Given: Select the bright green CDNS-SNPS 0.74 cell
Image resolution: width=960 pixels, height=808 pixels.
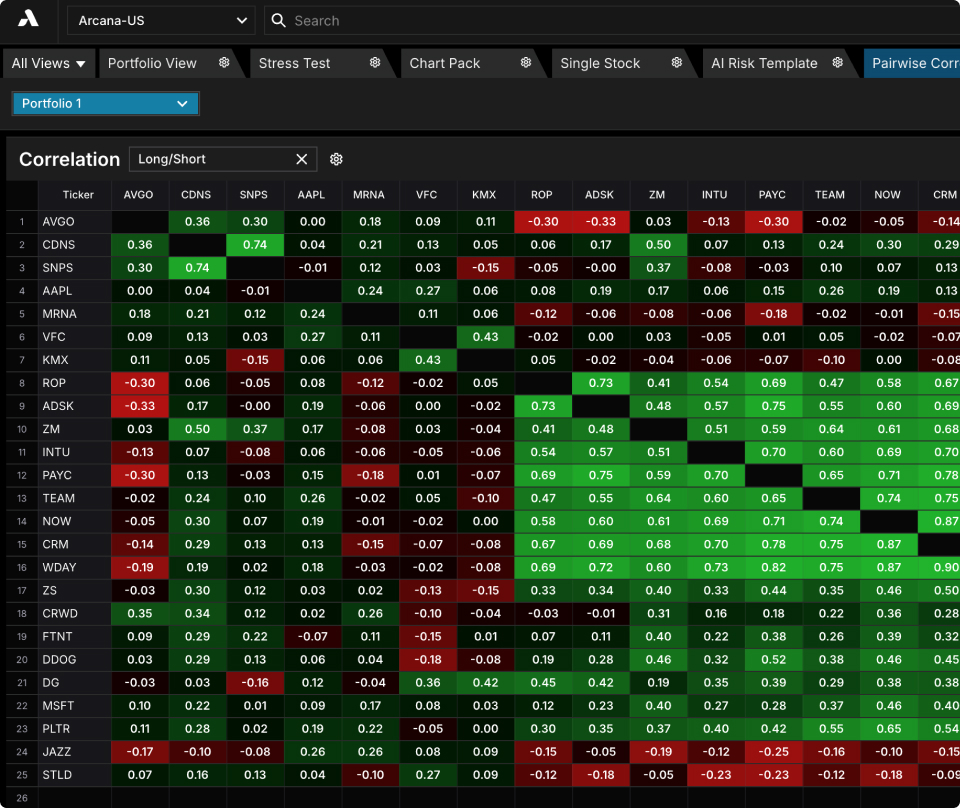Looking at the screenshot, I should click(255, 245).
